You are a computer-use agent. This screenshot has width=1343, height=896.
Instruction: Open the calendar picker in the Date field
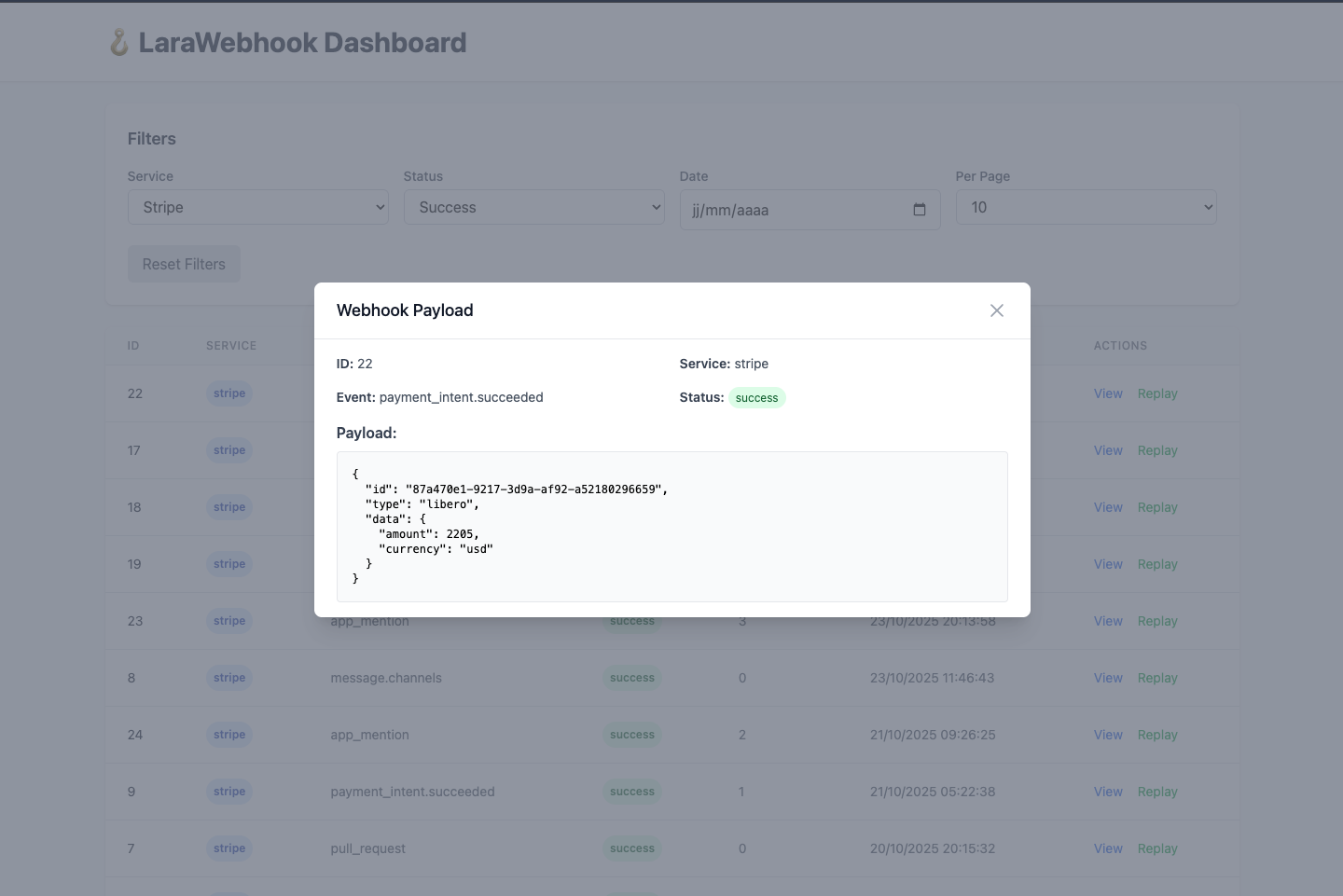(x=919, y=210)
